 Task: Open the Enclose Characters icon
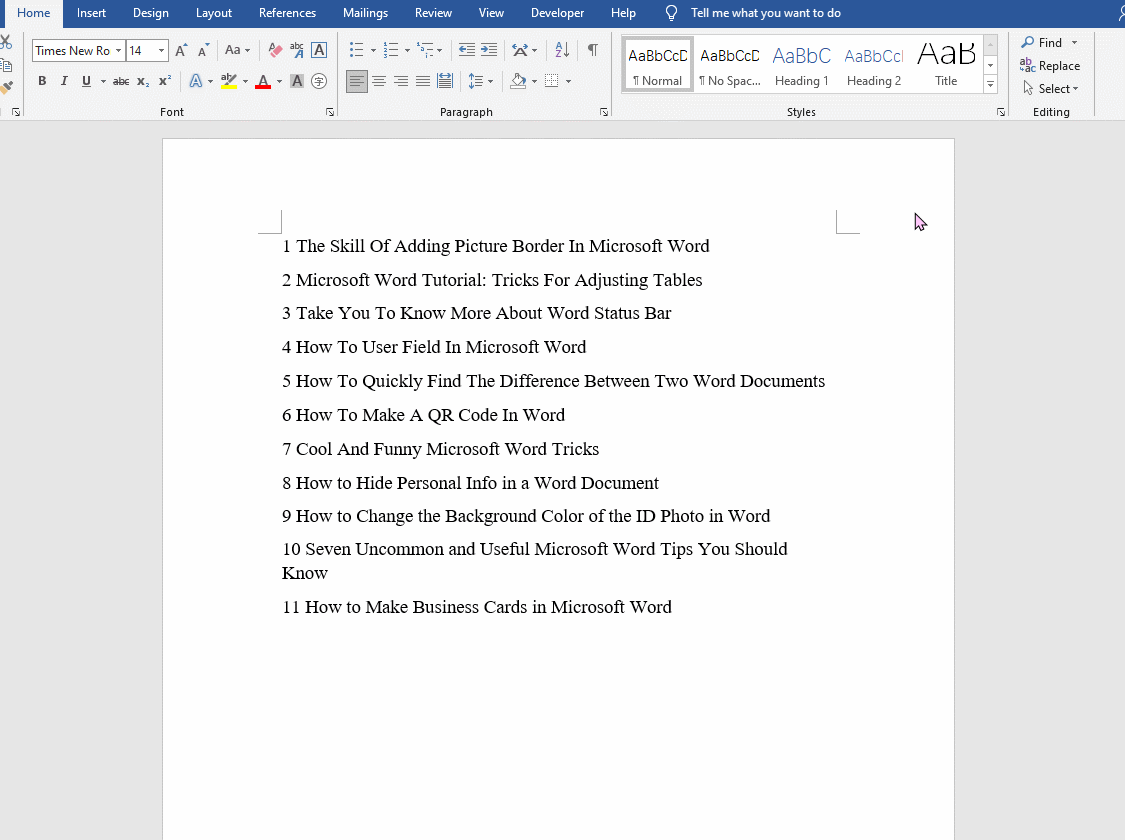319,81
